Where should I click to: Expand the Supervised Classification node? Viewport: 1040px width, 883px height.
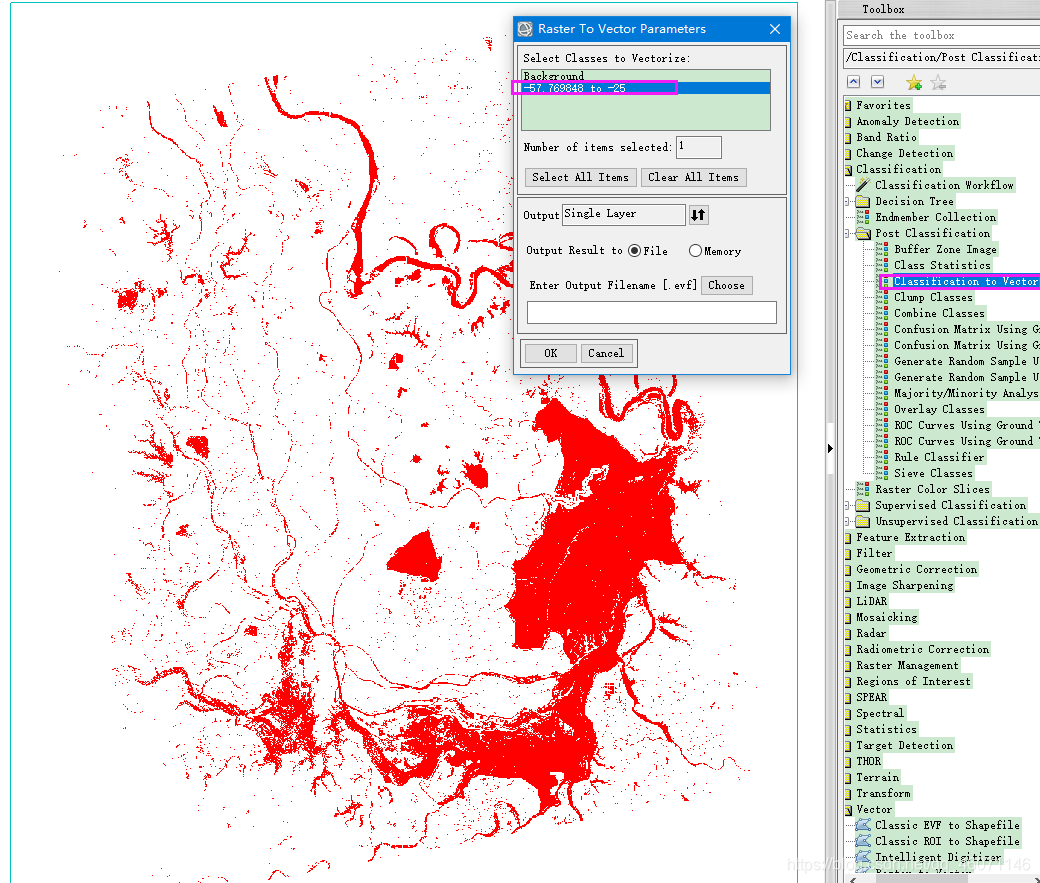pyautogui.click(x=848, y=505)
